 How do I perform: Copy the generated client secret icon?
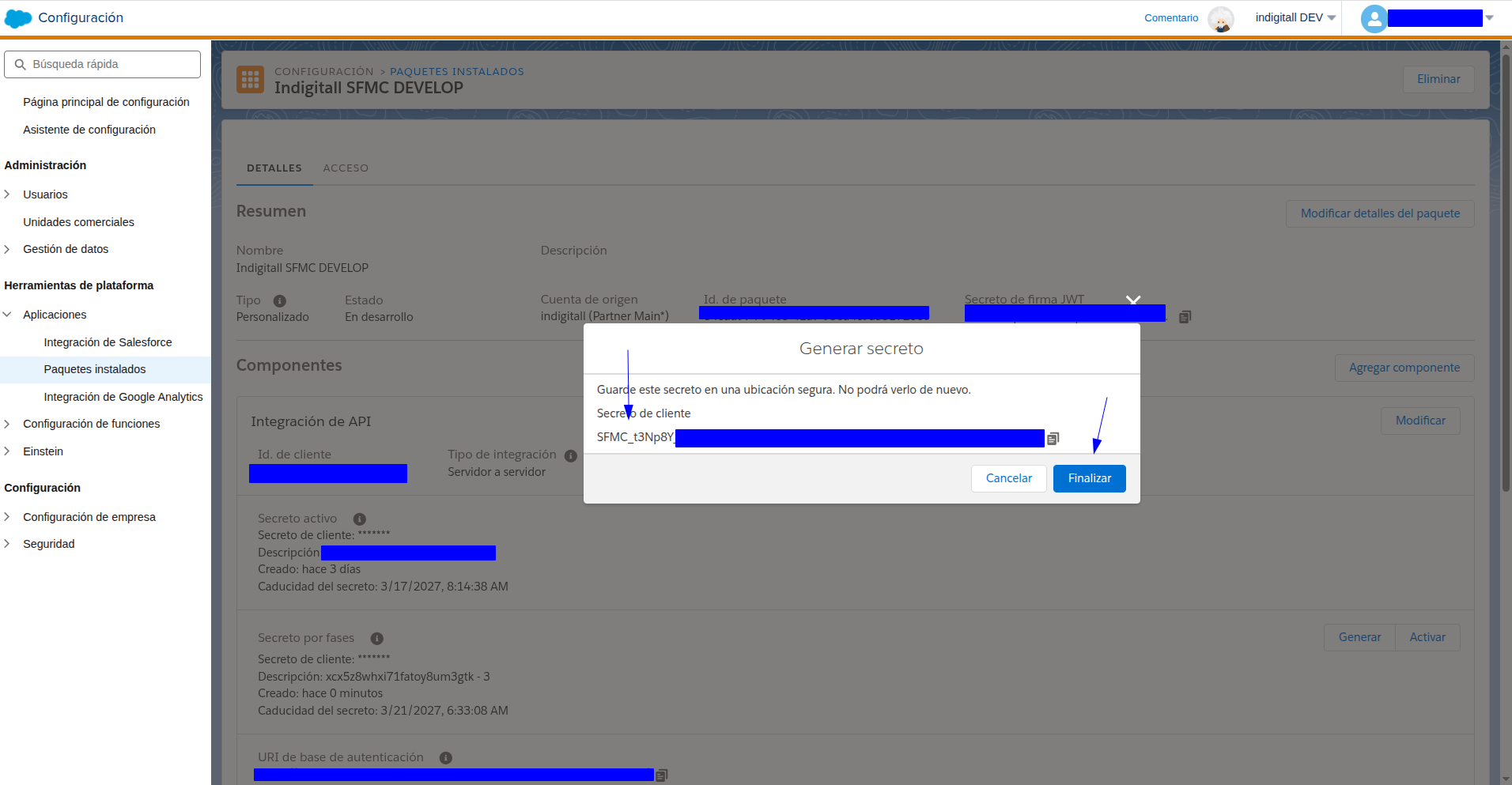point(1053,439)
